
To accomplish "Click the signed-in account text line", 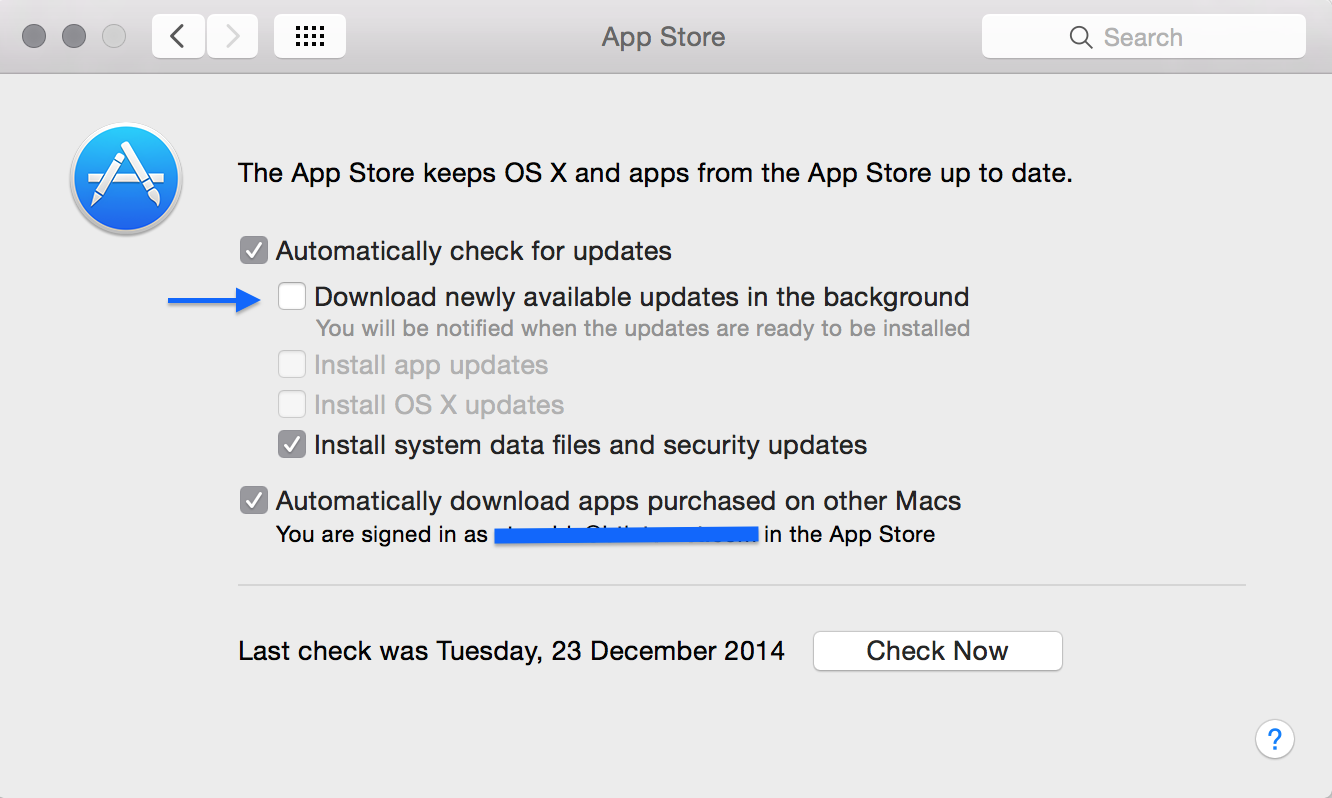I will [606, 535].
